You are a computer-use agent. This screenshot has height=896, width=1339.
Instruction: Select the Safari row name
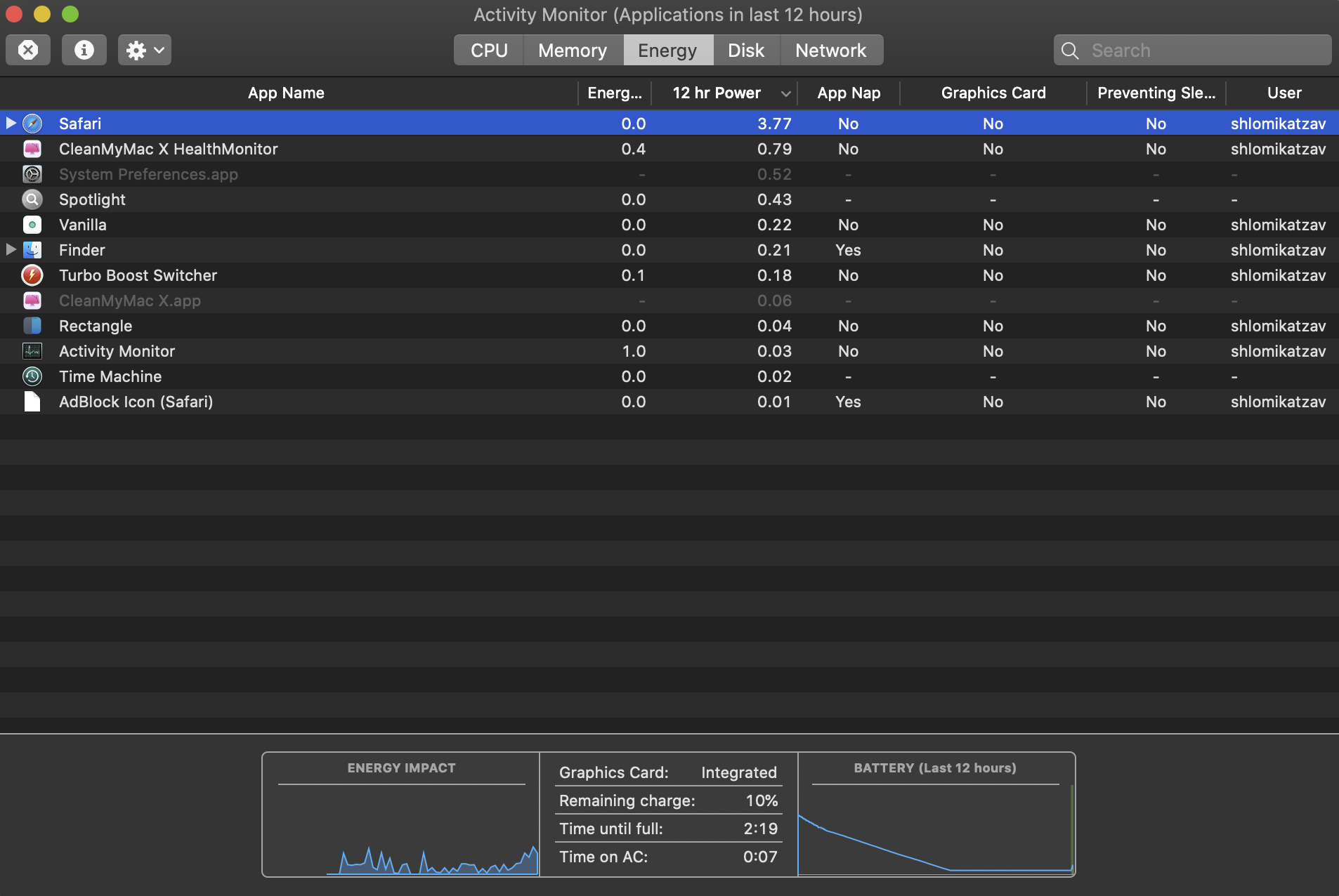coord(80,124)
